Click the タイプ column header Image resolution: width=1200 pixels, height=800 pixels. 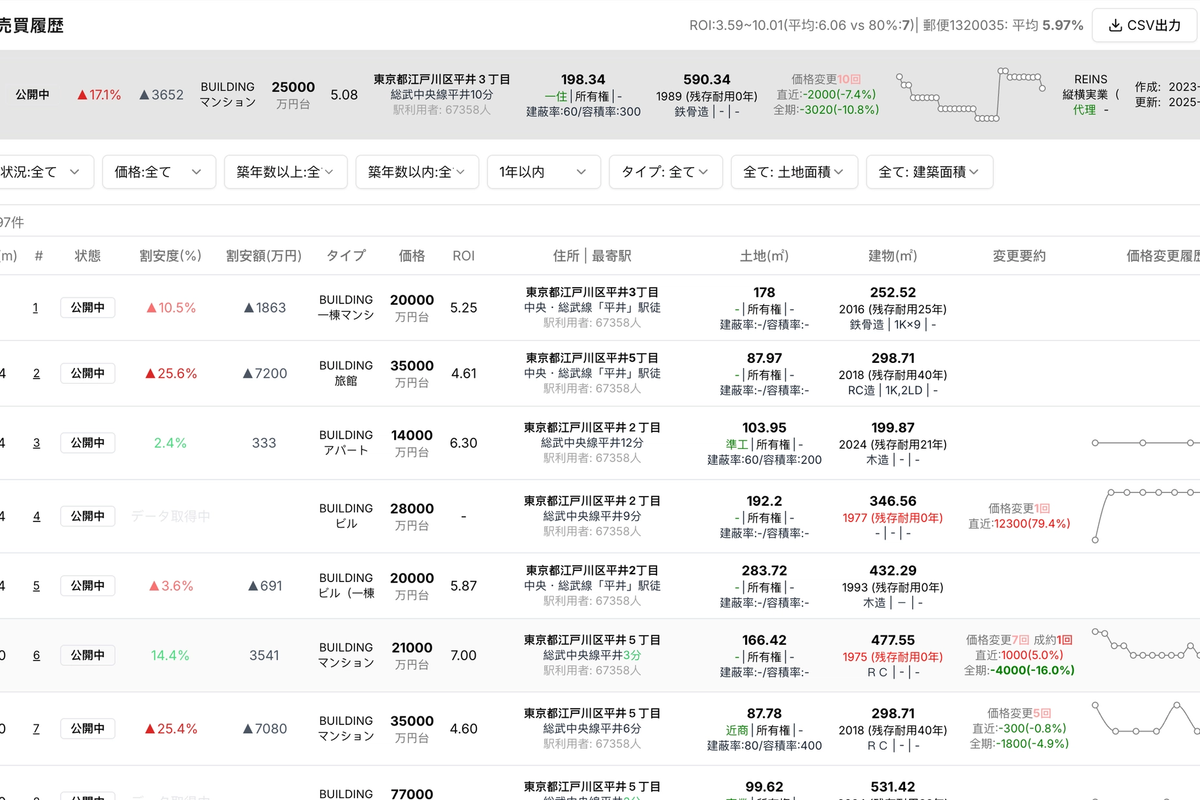pyautogui.click(x=346, y=256)
